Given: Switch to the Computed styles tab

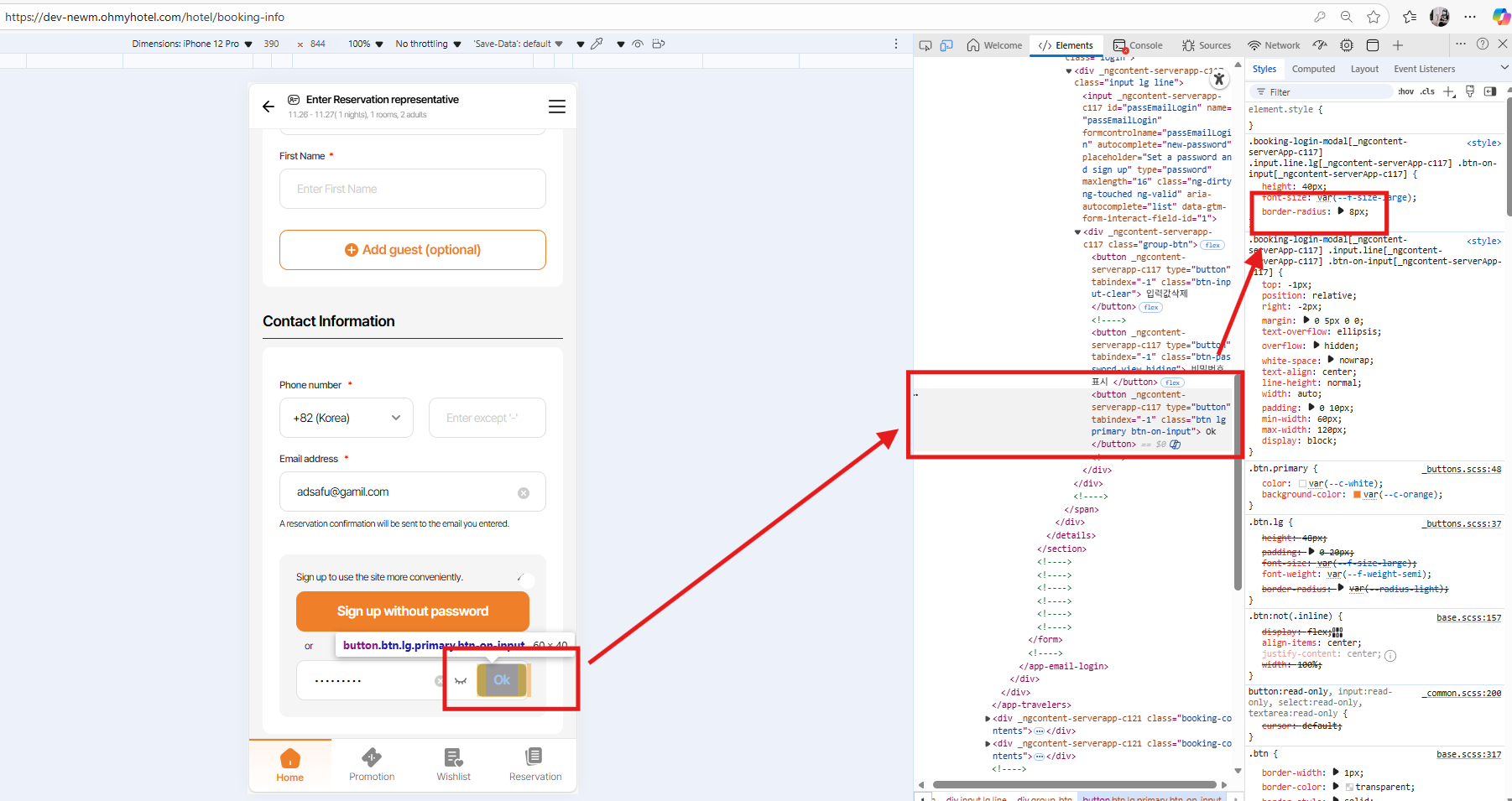Looking at the screenshot, I should pyautogui.click(x=1313, y=69).
